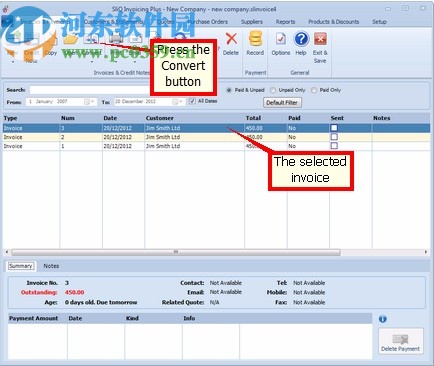
Task: Click the From date field
Action: [x=61, y=102]
